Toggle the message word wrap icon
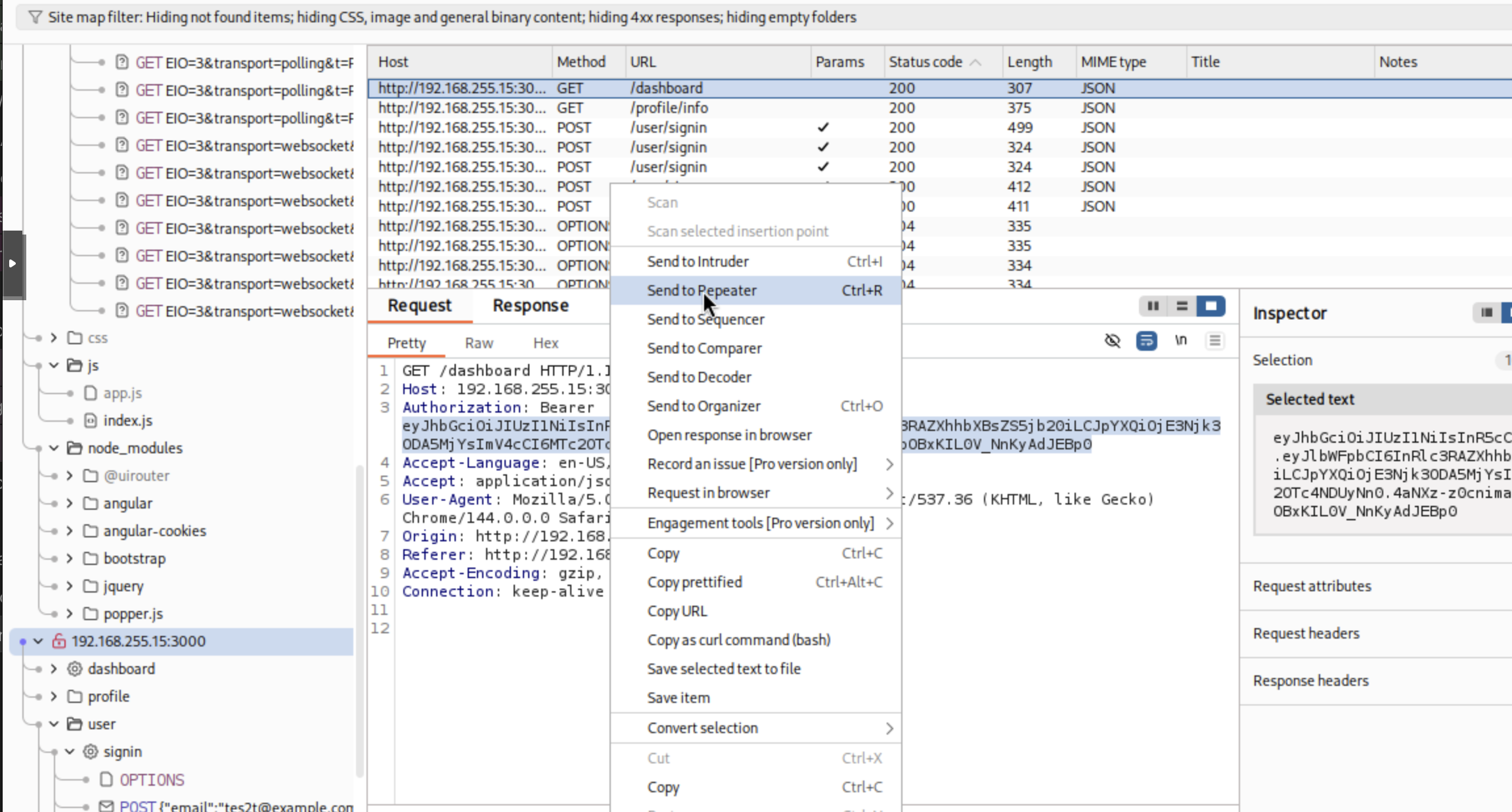Screen dimensions: 1512x812 [1146, 340]
